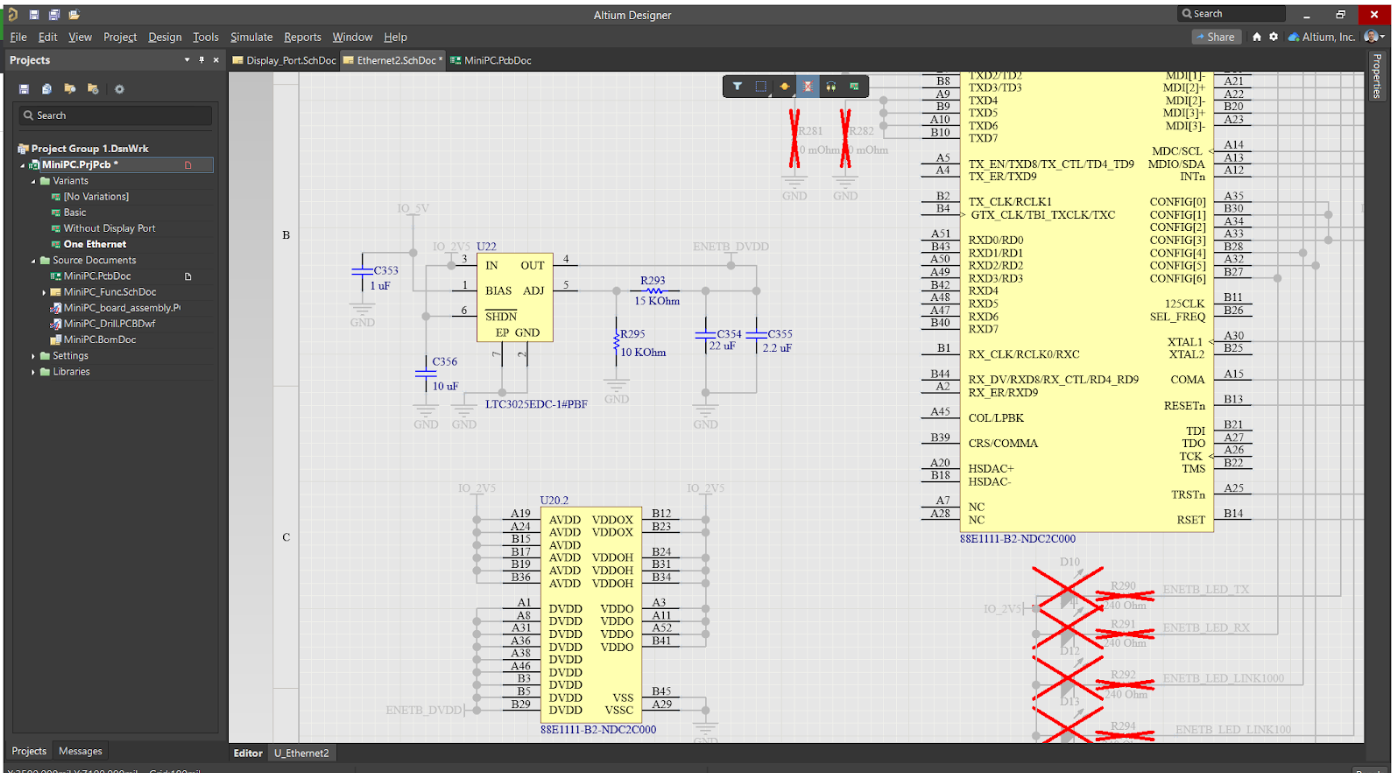Open the Reports menu
The width and height of the screenshot is (1392, 773).
pos(303,37)
